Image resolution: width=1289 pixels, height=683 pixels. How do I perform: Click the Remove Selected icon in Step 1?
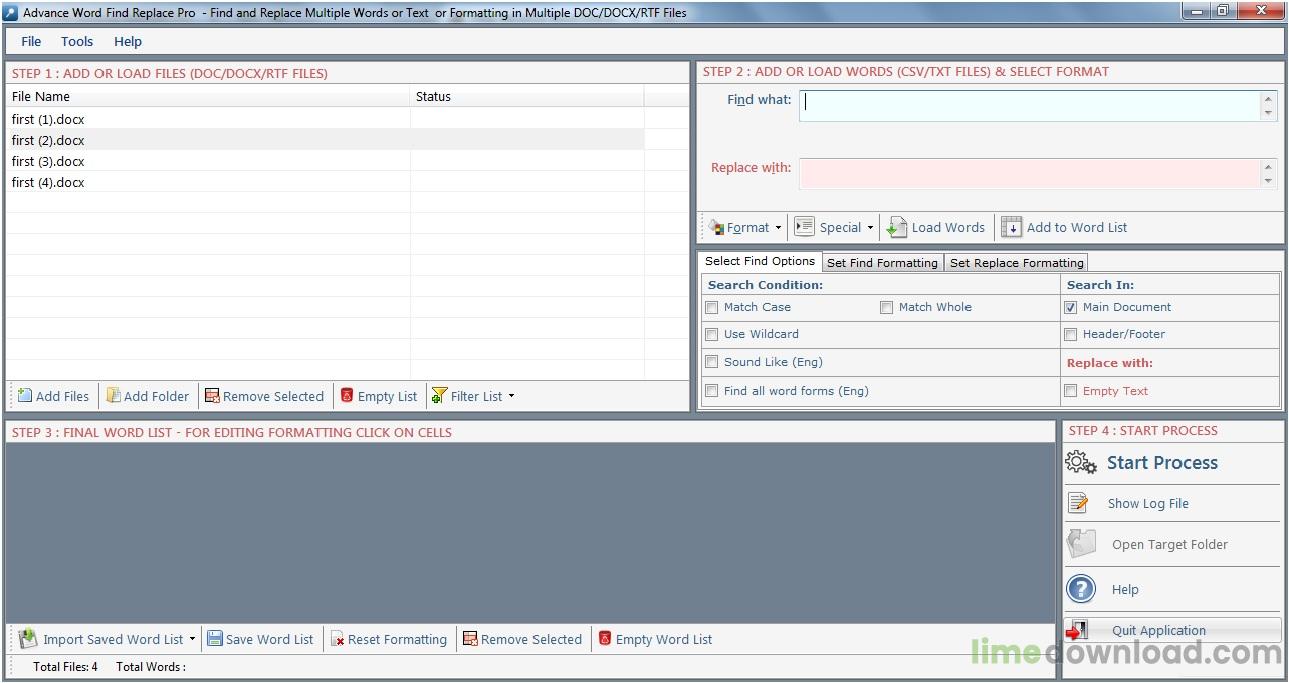point(212,396)
